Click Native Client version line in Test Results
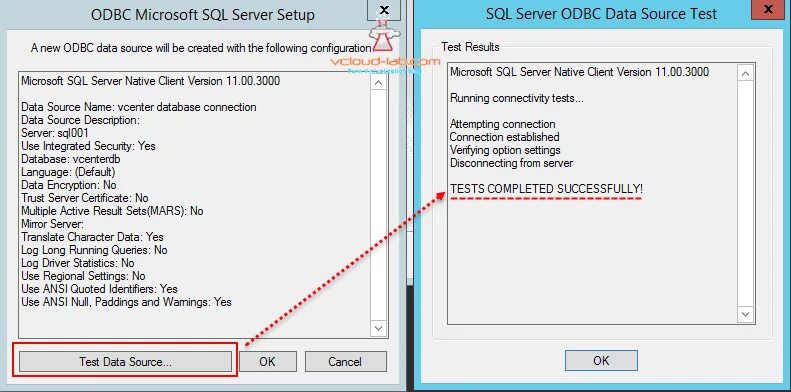 coord(579,72)
